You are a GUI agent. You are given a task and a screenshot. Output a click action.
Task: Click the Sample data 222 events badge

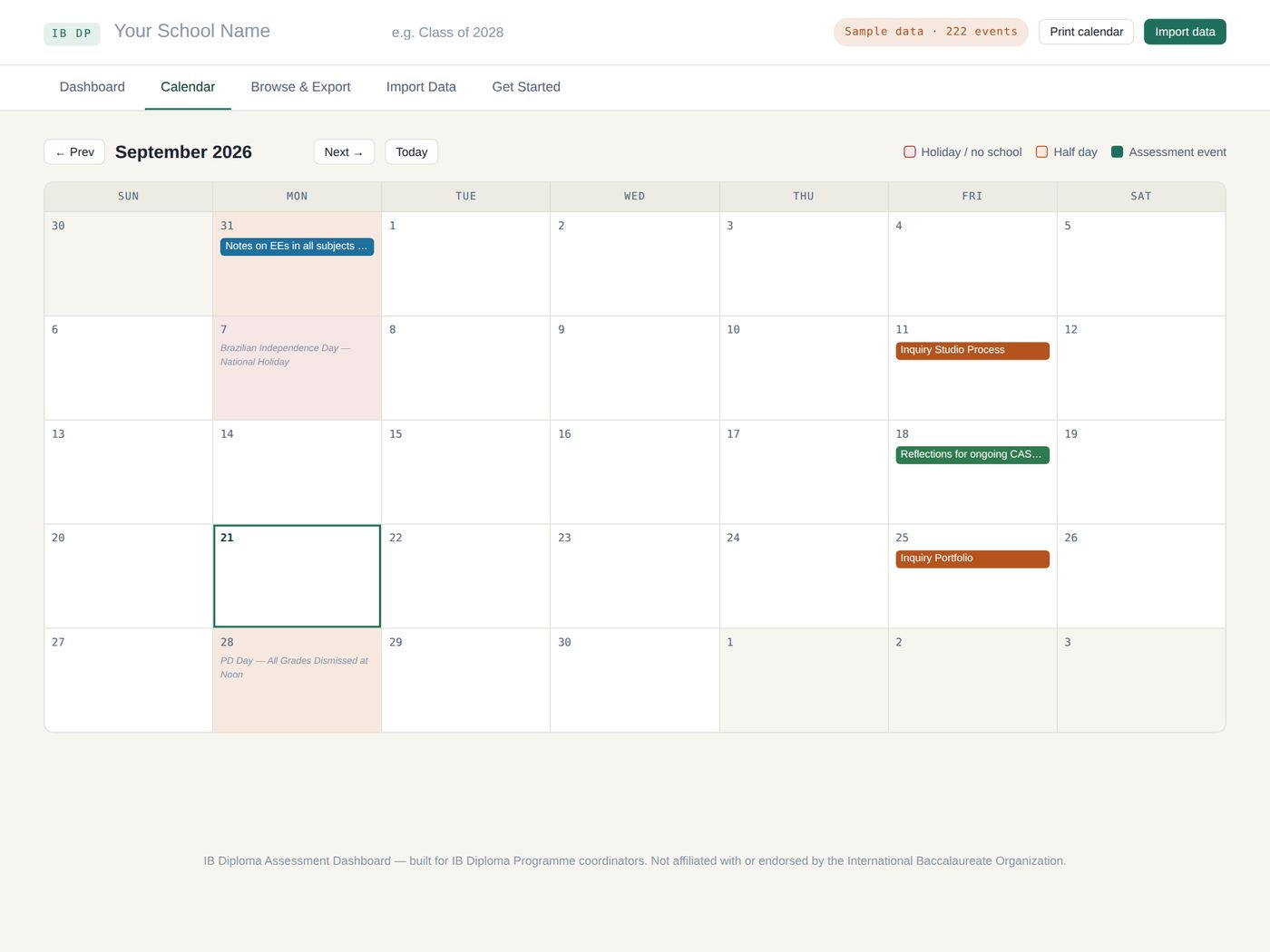click(x=931, y=32)
